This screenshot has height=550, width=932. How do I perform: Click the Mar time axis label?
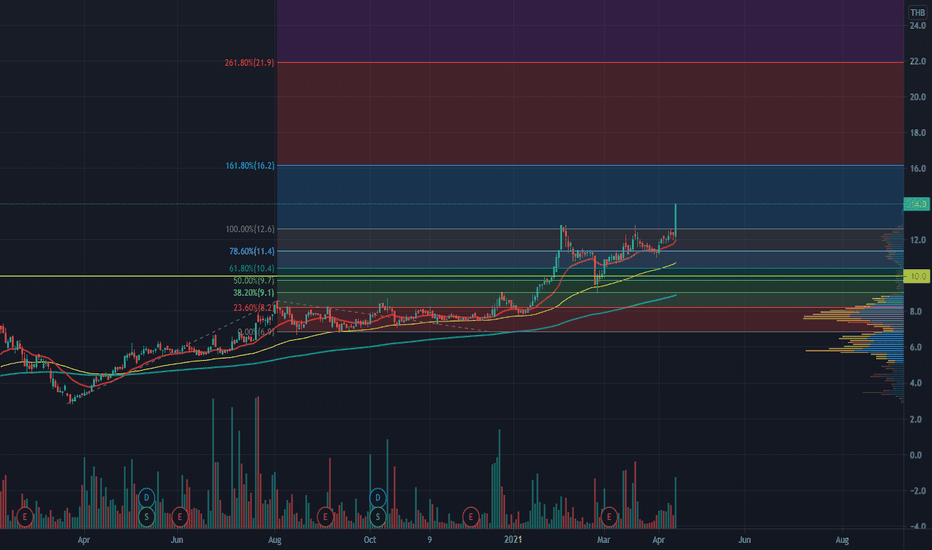[x=603, y=540]
